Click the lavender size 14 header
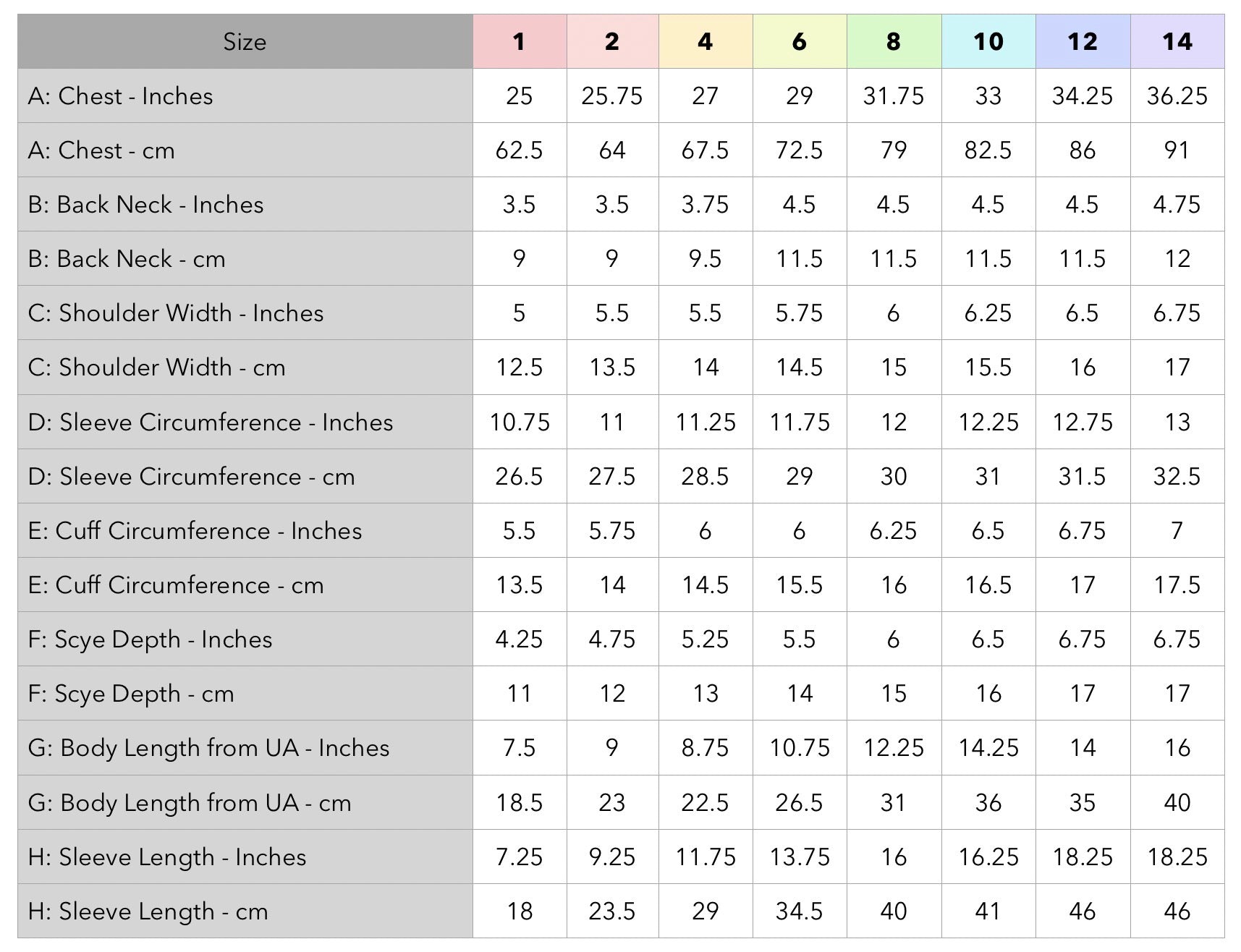 click(1177, 42)
